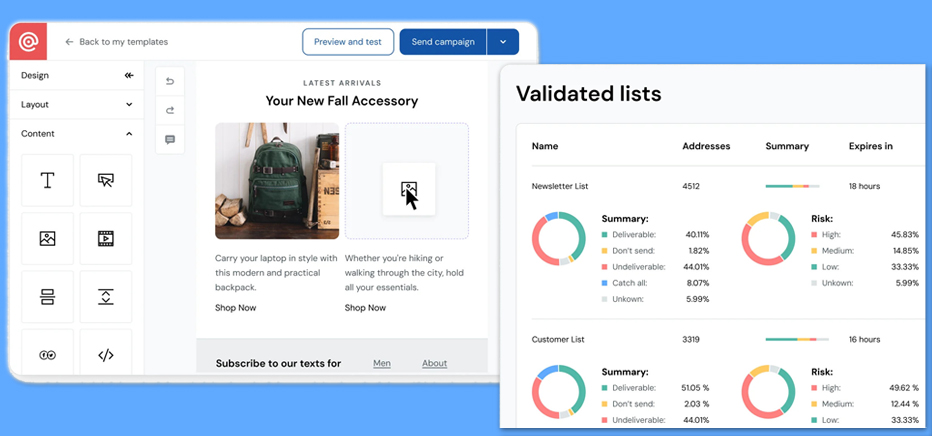Expand the Layout section
932x436 pixels.
click(129, 104)
